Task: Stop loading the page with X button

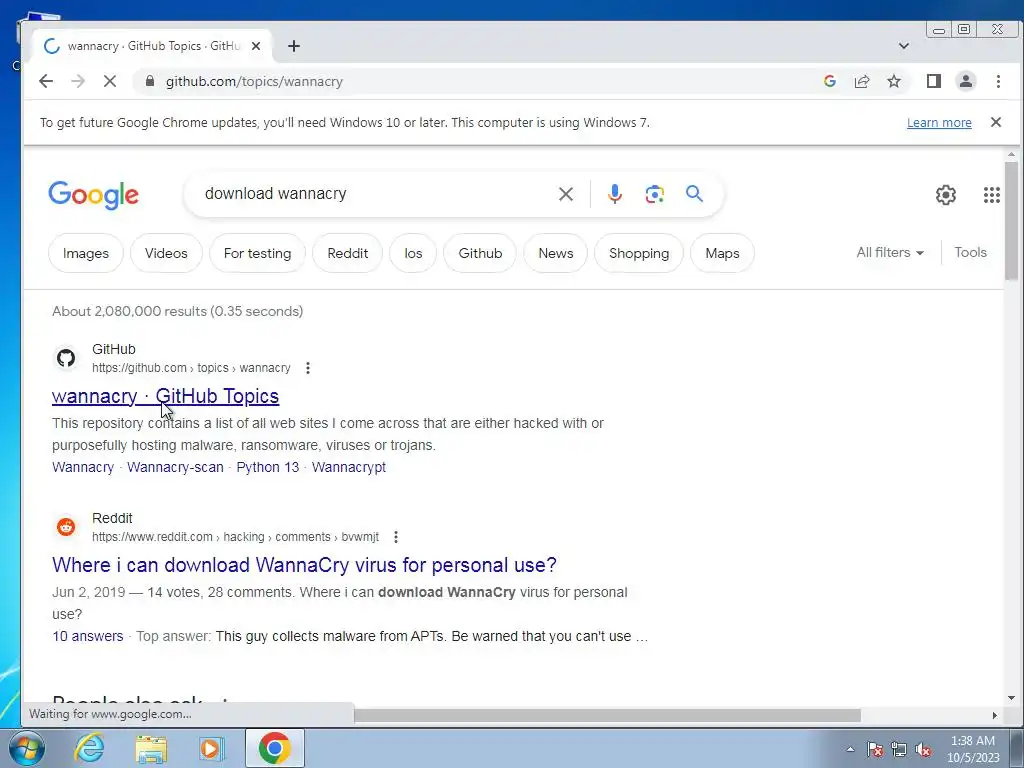Action: 110,81
